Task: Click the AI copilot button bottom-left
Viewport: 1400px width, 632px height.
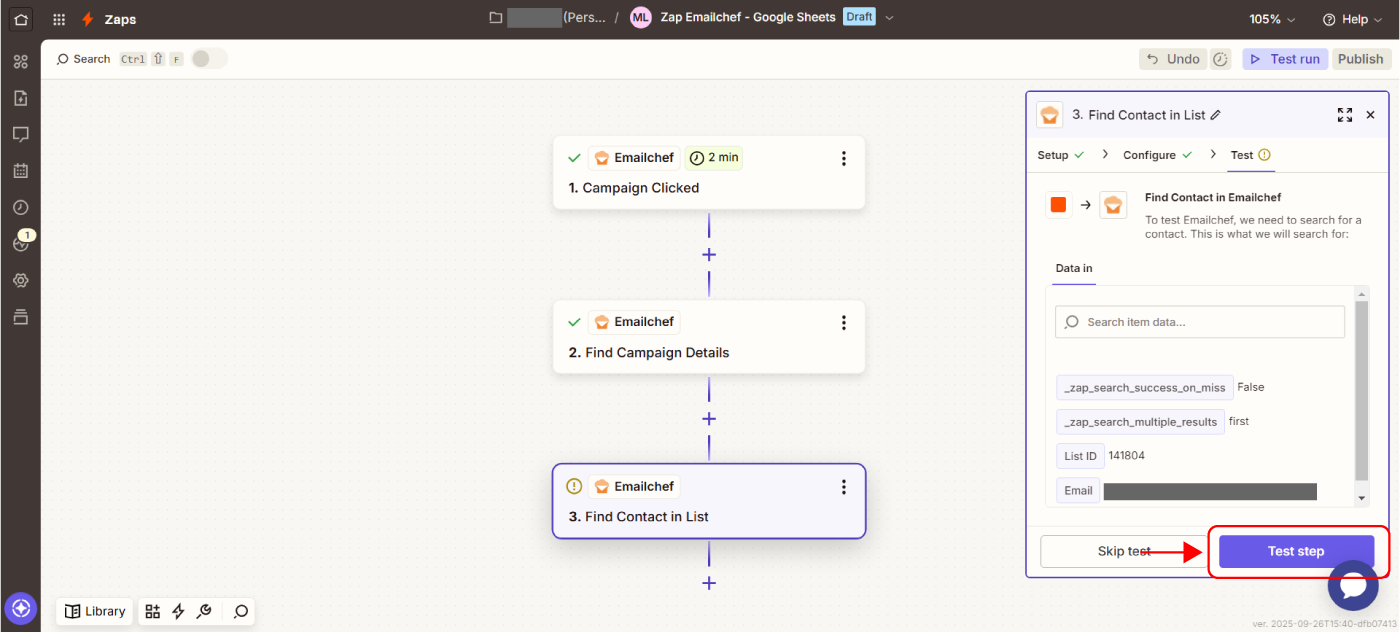Action: tap(20, 607)
